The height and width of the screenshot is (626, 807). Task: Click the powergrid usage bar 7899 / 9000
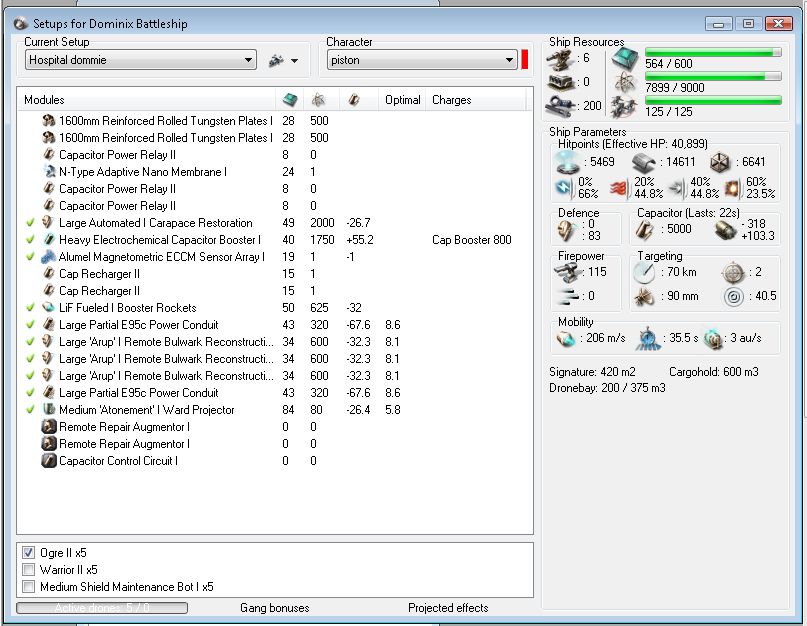(x=713, y=76)
